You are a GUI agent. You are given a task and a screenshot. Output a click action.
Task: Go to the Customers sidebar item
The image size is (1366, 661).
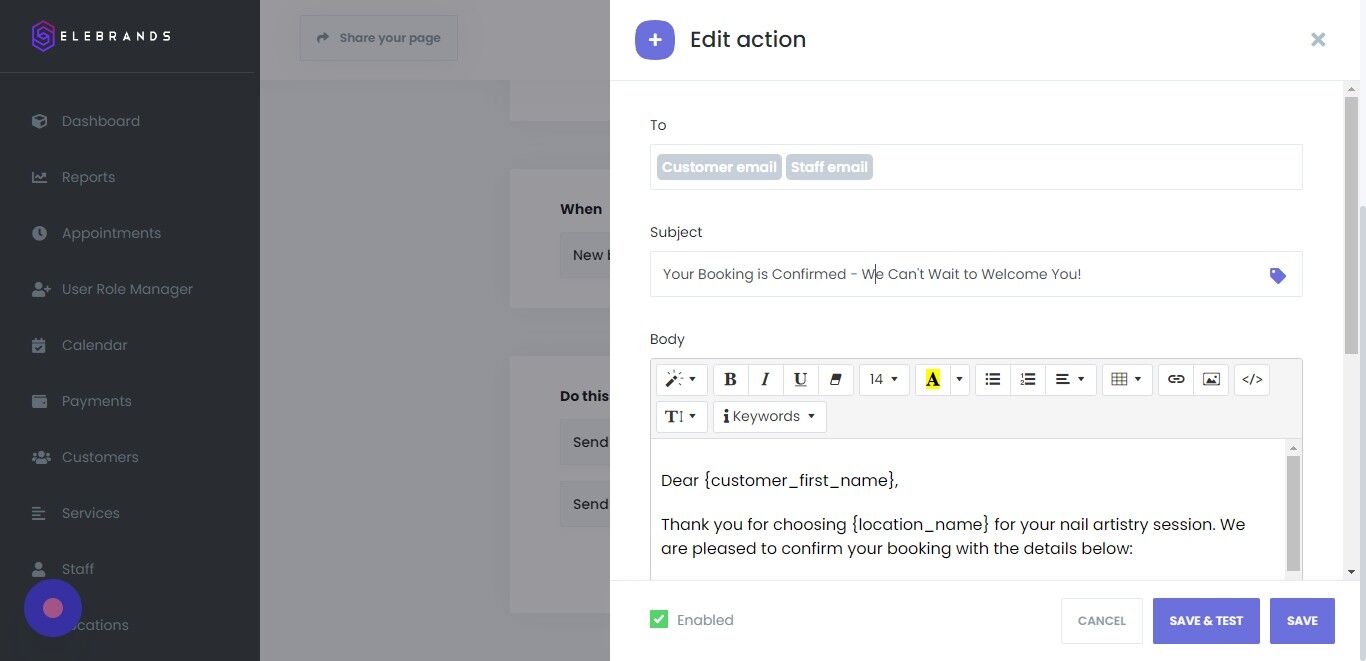pyautogui.click(x=100, y=457)
